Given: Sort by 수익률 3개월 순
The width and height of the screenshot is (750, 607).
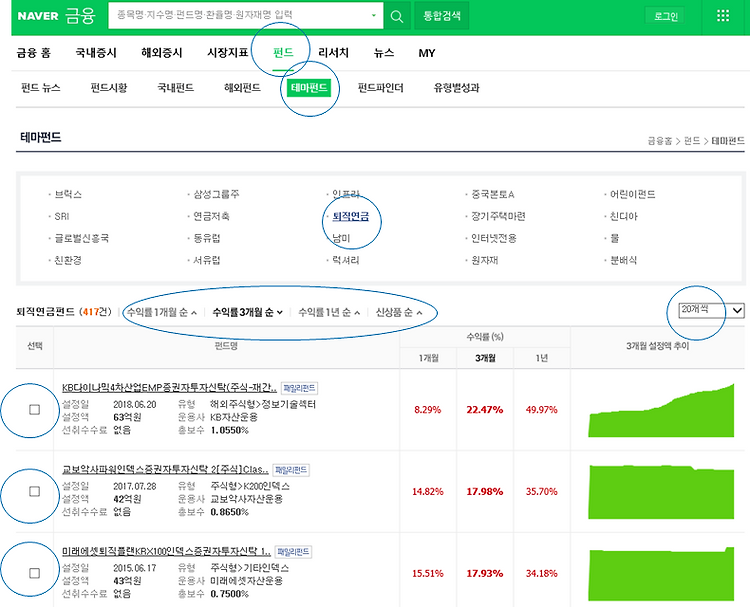Looking at the screenshot, I should 248,312.
